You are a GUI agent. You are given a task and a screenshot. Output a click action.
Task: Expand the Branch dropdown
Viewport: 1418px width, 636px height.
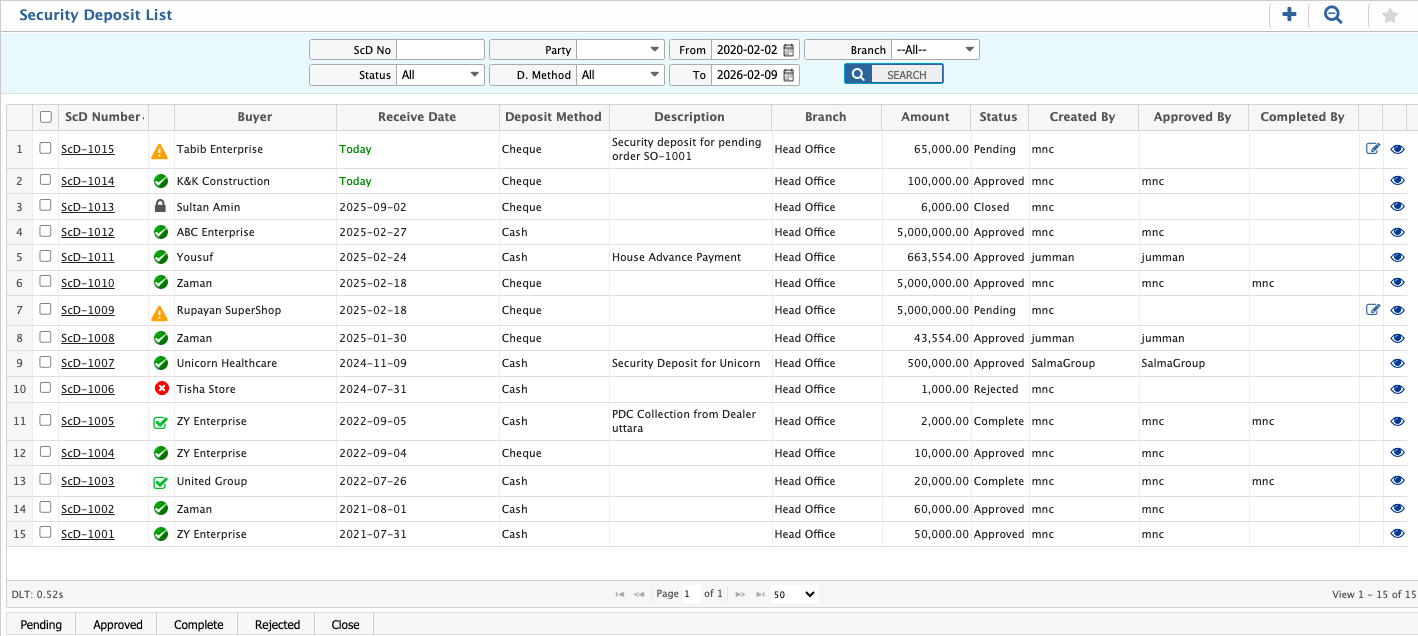tap(935, 50)
